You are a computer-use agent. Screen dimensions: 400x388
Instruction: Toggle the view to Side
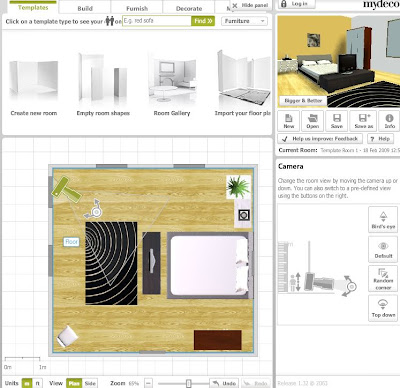[x=90, y=383]
